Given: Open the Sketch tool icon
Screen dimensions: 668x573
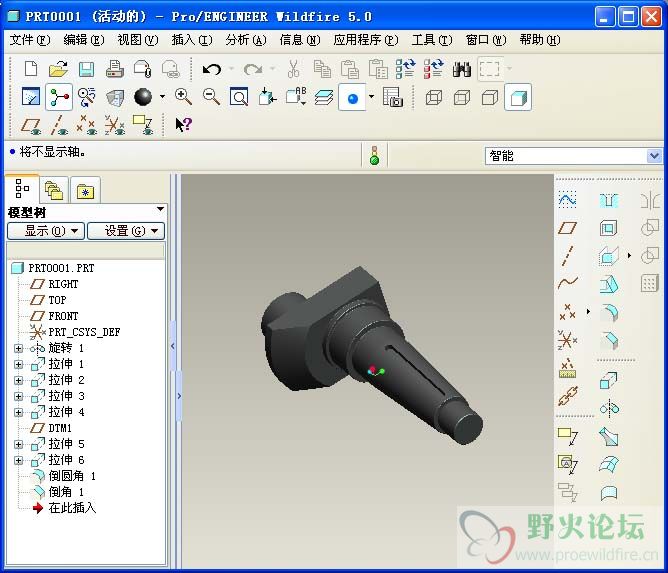Looking at the screenshot, I should click(x=567, y=199).
